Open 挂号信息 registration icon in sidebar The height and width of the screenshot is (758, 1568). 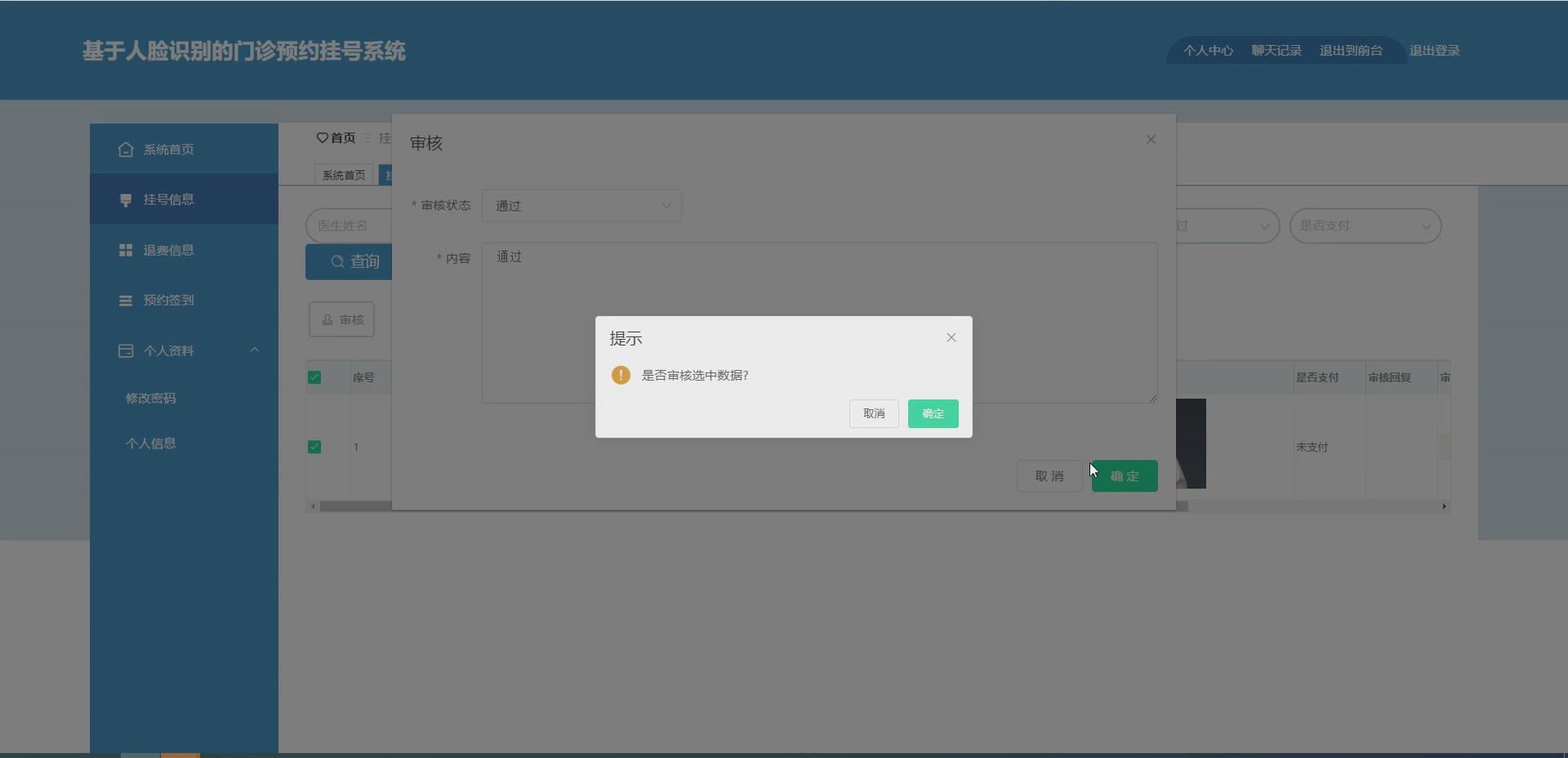(125, 199)
